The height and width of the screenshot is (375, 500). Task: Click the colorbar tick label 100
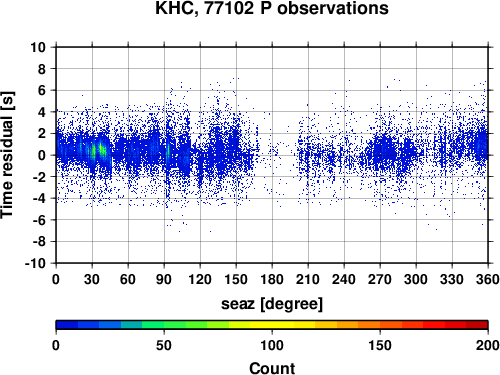(x=272, y=345)
